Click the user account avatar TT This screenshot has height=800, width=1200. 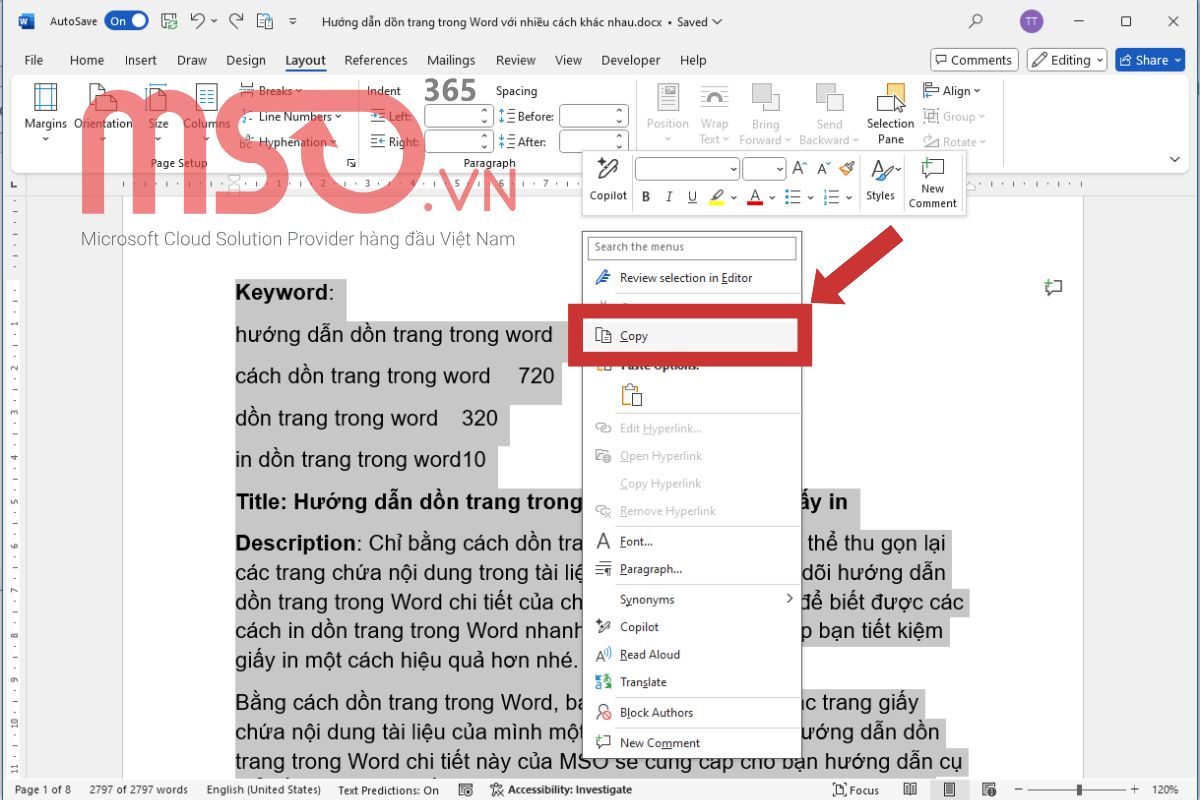coord(1031,21)
